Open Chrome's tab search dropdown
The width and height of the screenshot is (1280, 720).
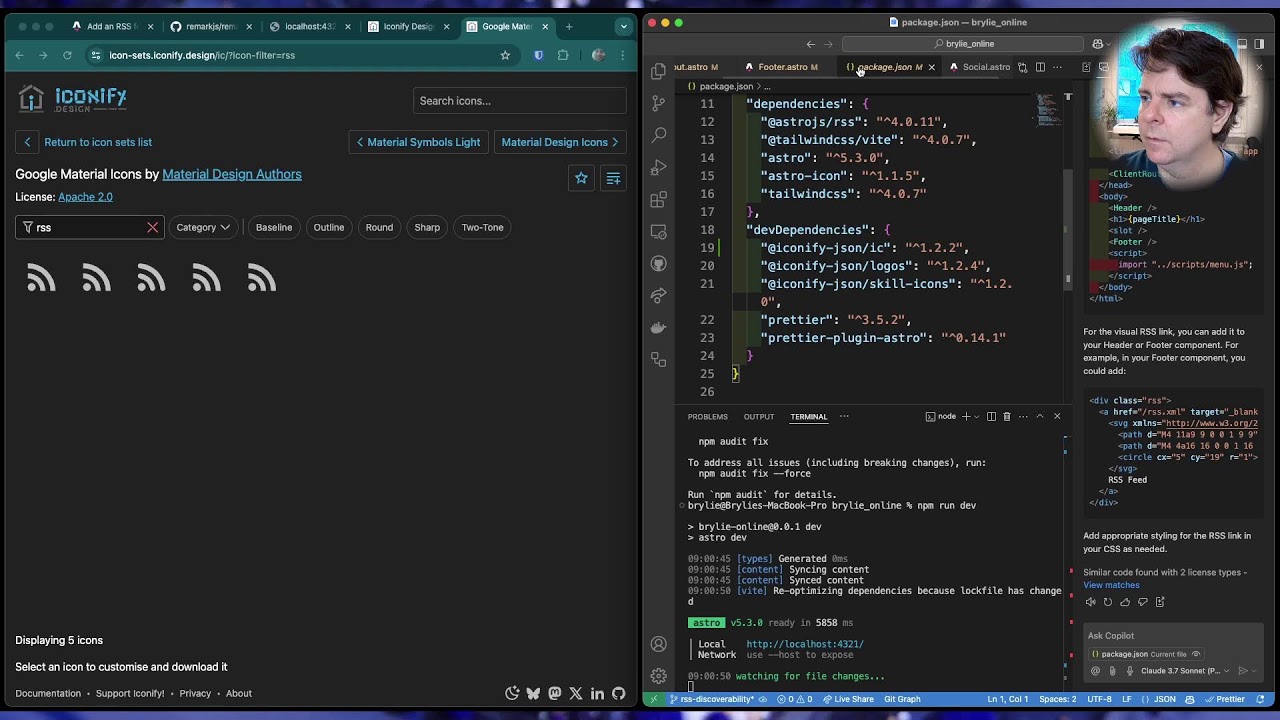[x=623, y=27]
